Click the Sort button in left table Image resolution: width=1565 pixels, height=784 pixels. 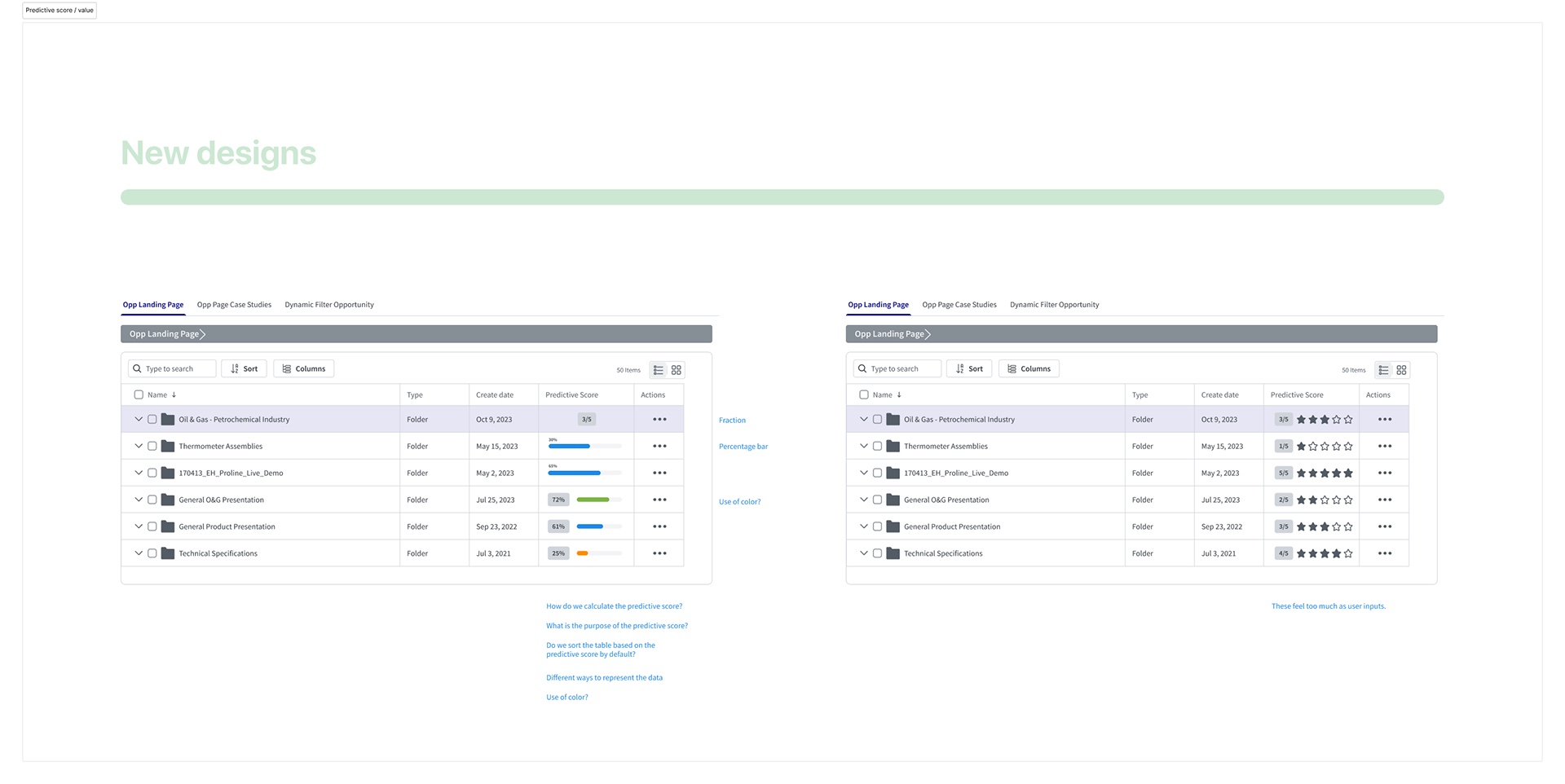(x=245, y=369)
